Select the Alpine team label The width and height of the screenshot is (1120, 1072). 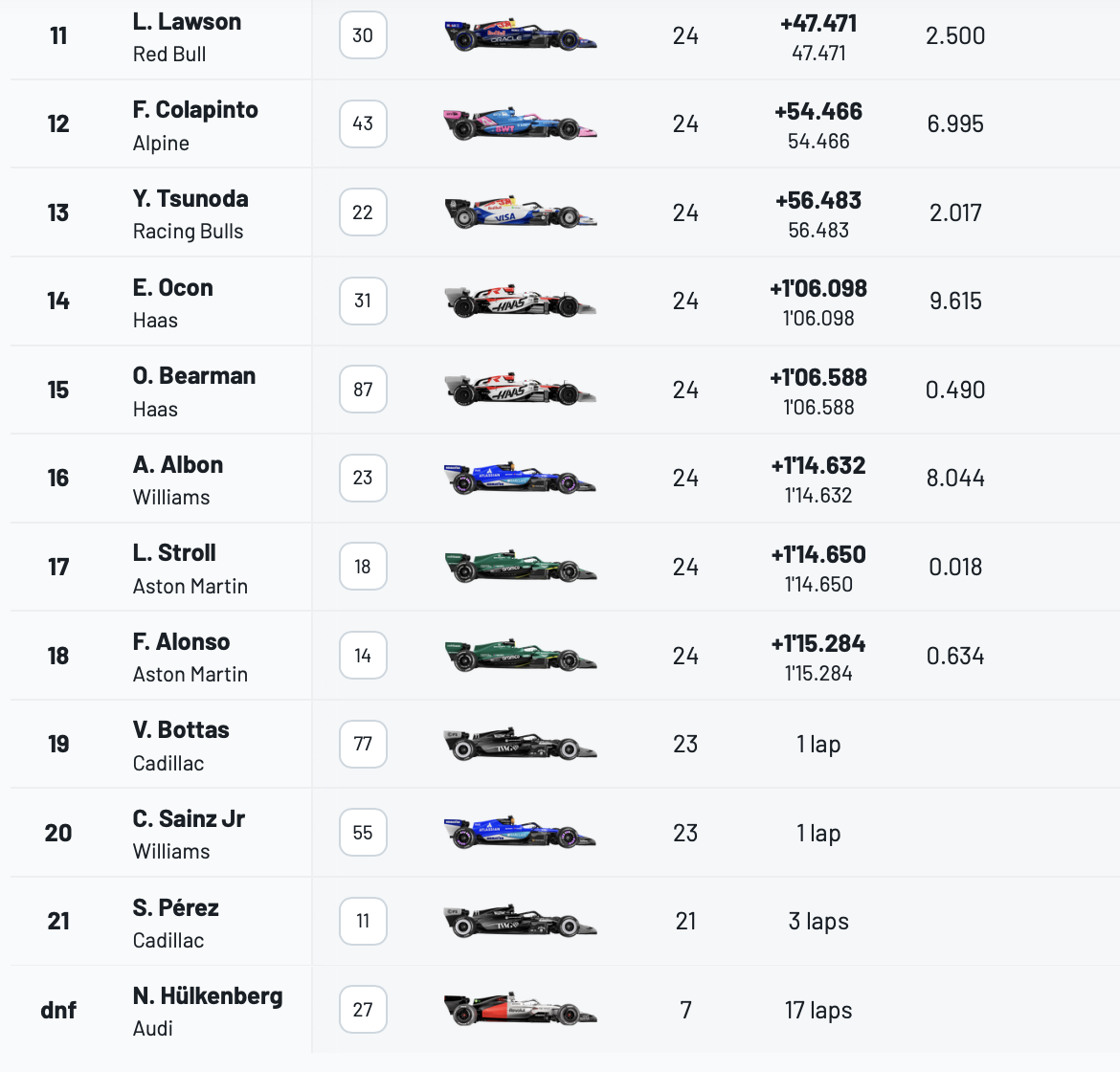[x=161, y=144]
